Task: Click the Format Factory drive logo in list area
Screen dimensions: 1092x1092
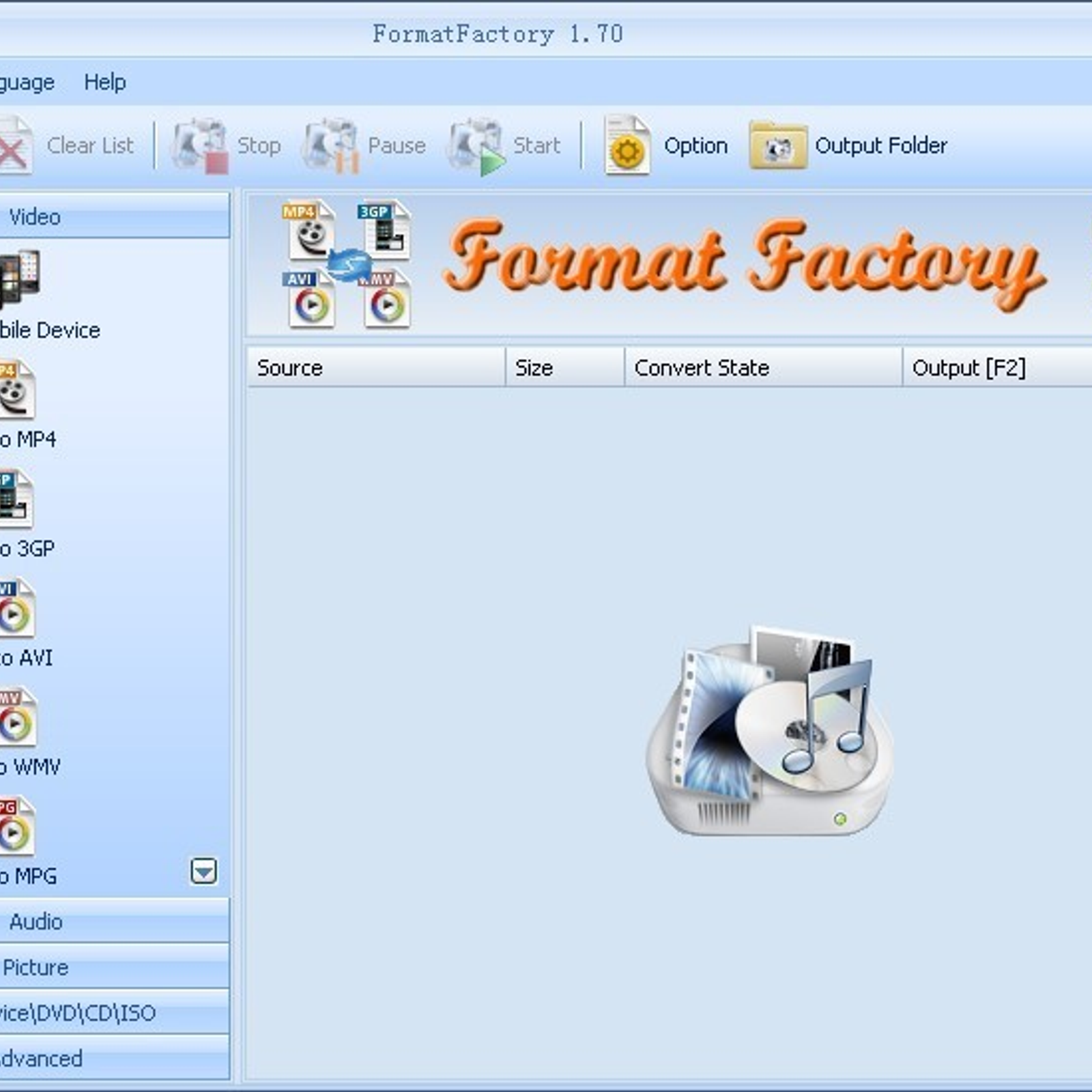Action: (x=770, y=730)
